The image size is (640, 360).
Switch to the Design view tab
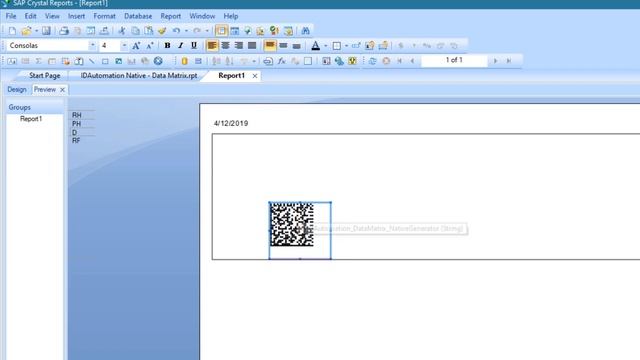[17, 89]
